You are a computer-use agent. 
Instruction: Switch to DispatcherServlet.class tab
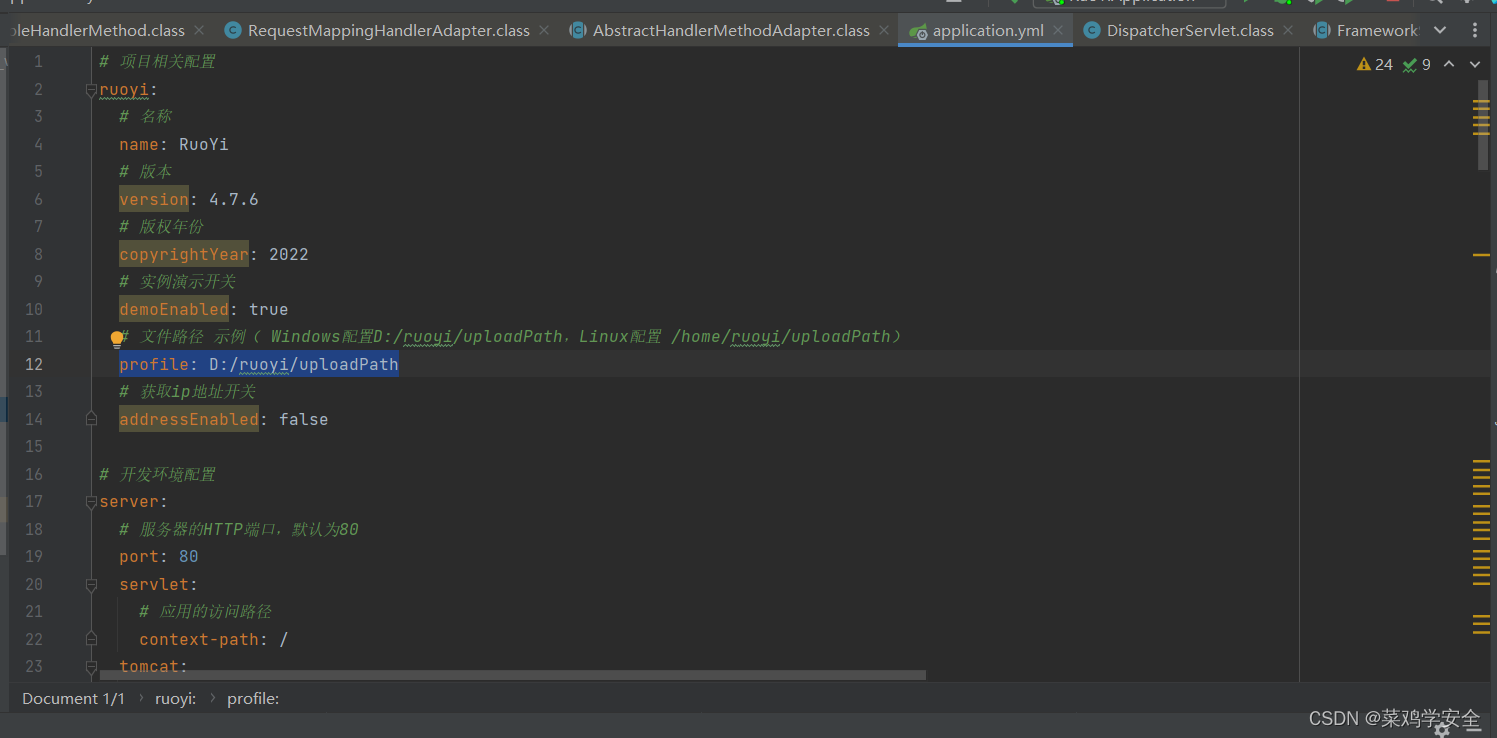(1189, 30)
